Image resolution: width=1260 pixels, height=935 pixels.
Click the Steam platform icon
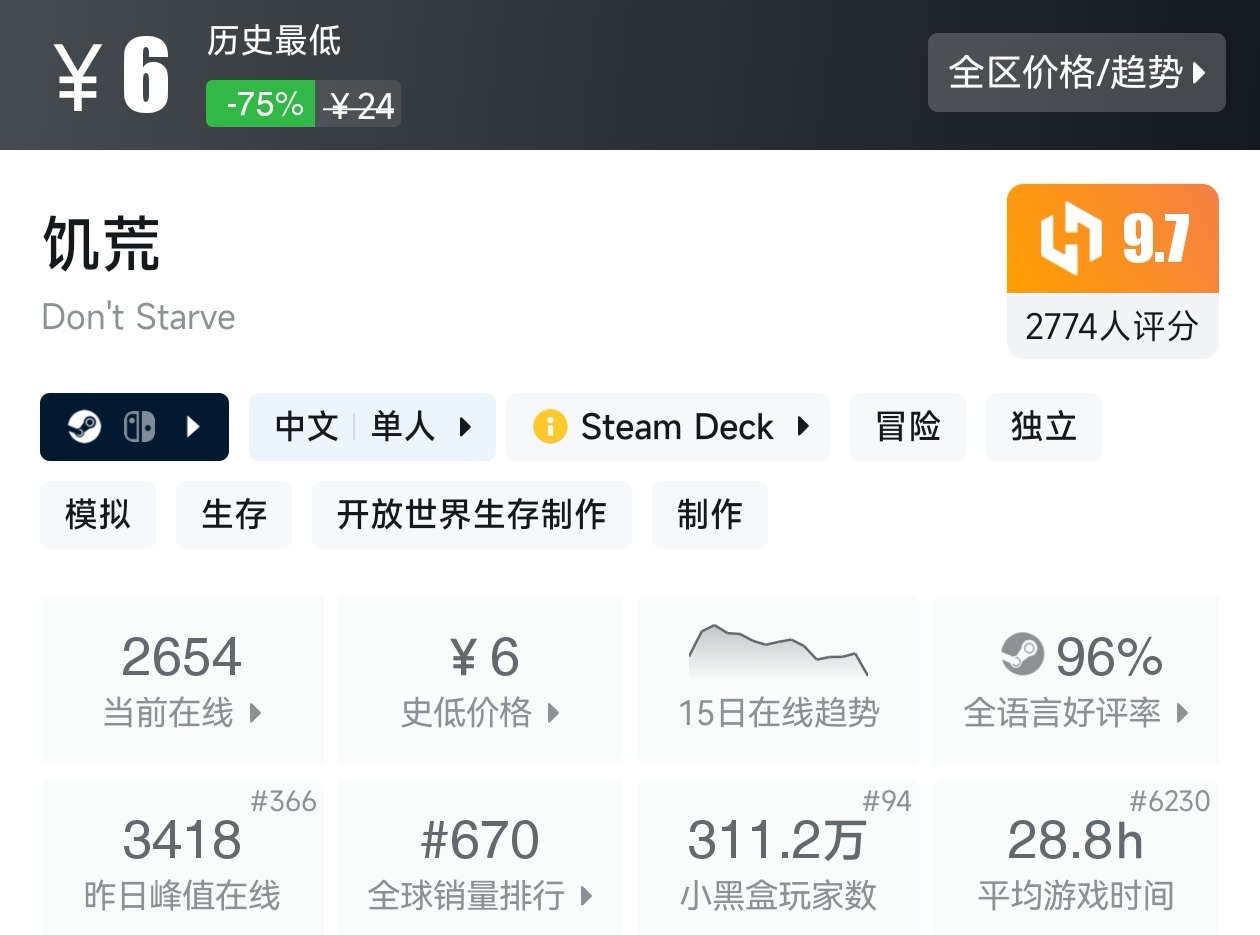(x=84, y=427)
